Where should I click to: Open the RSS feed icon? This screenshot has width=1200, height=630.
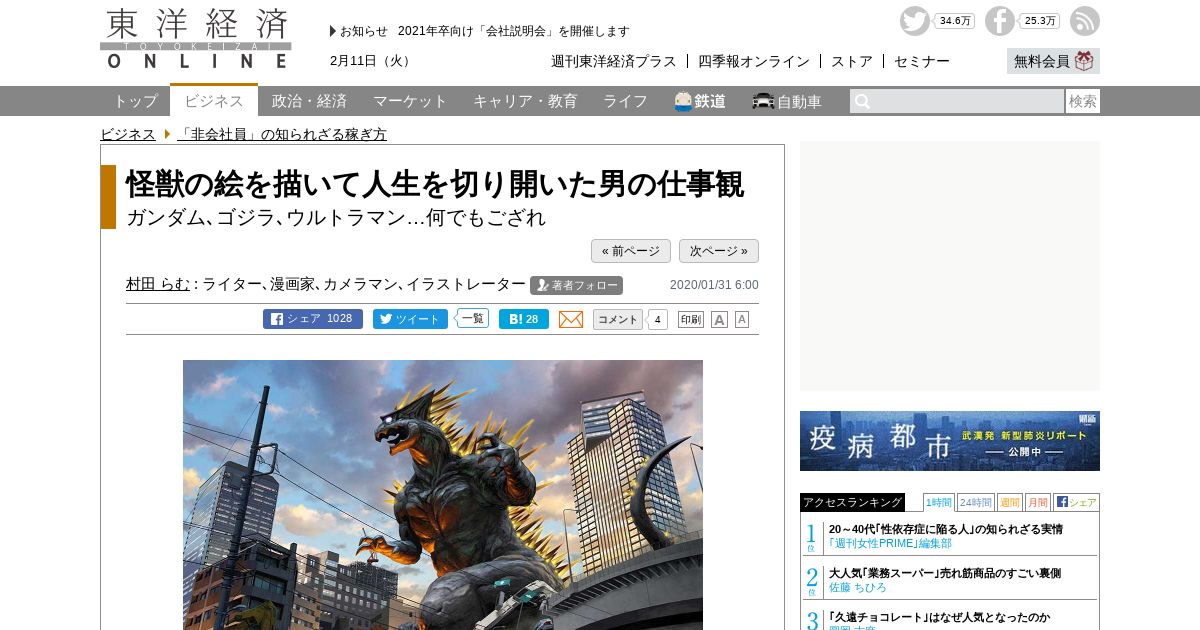coord(1084,21)
